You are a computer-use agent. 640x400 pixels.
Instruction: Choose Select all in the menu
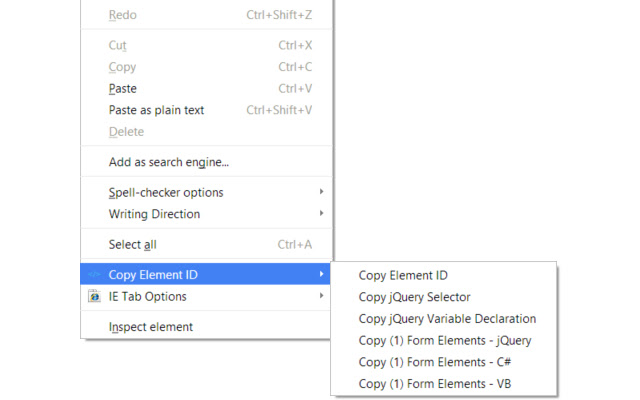[207, 244]
